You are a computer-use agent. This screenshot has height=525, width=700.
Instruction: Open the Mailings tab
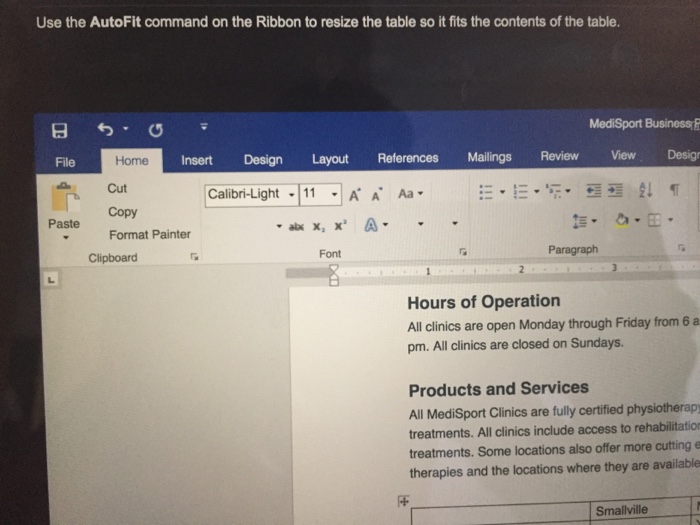489,157
